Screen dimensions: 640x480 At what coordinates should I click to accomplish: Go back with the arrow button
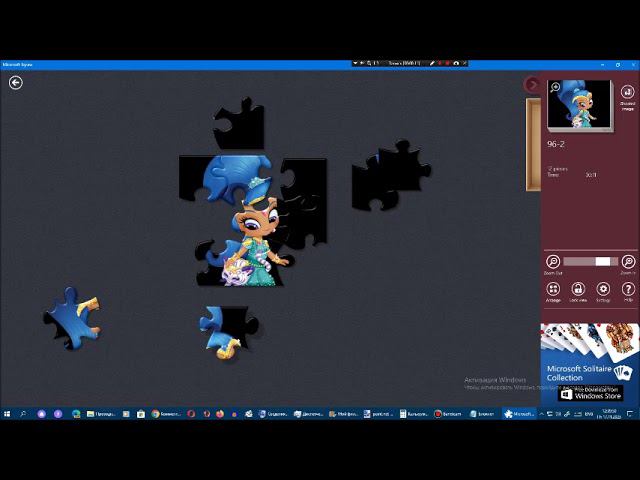[16, 83]
